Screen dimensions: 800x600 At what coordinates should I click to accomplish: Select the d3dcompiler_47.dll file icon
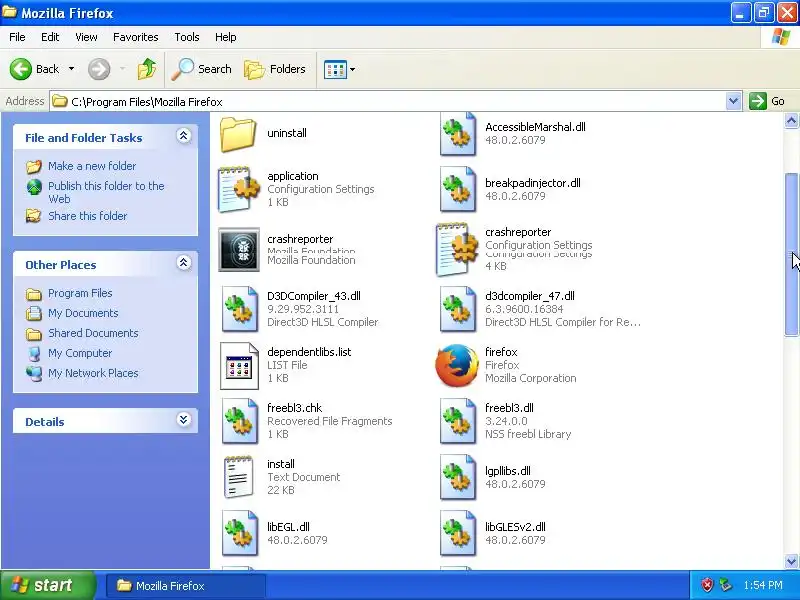pyautogui.click(x=458, y=309)
